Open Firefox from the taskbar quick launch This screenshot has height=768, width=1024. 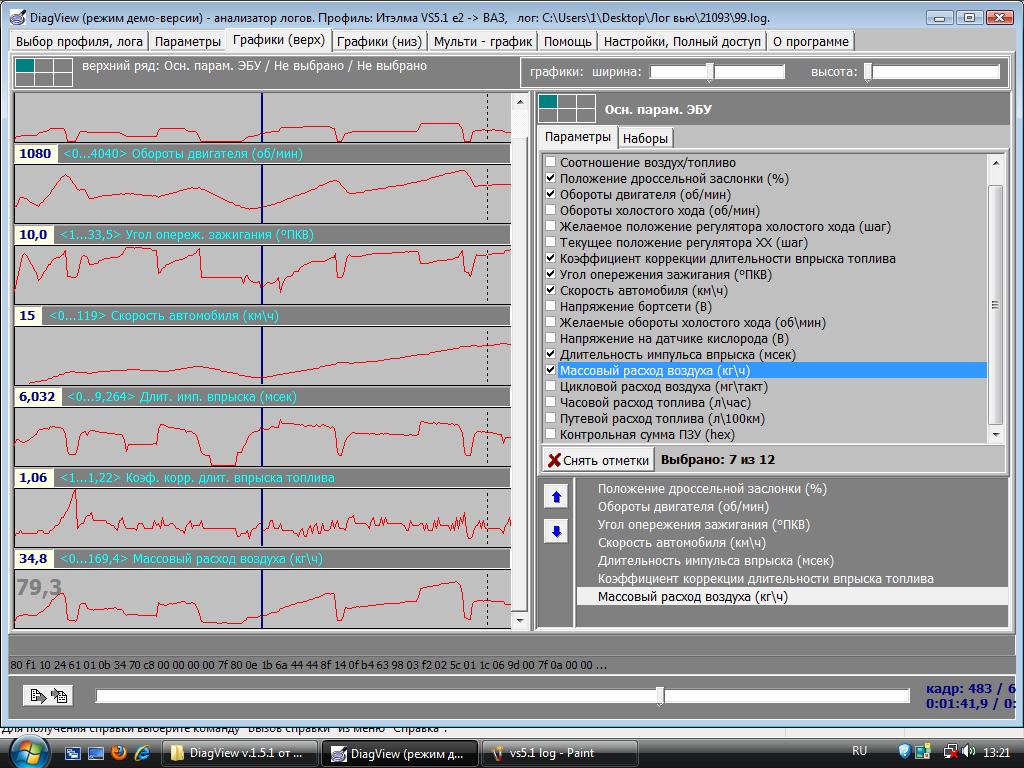click(x=119, y=752)
